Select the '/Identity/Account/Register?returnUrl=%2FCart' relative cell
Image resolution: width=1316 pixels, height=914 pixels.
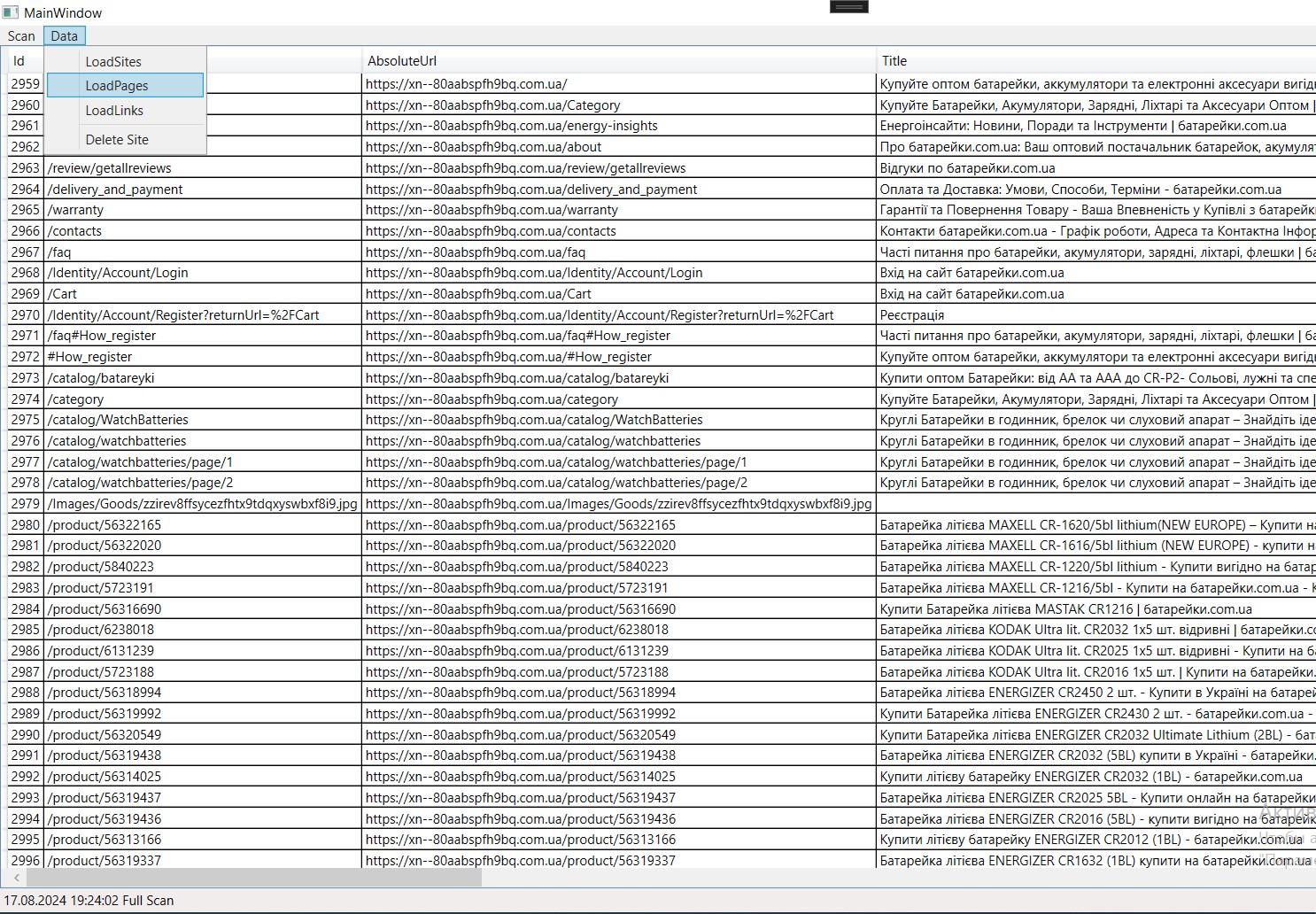[203, 315]
